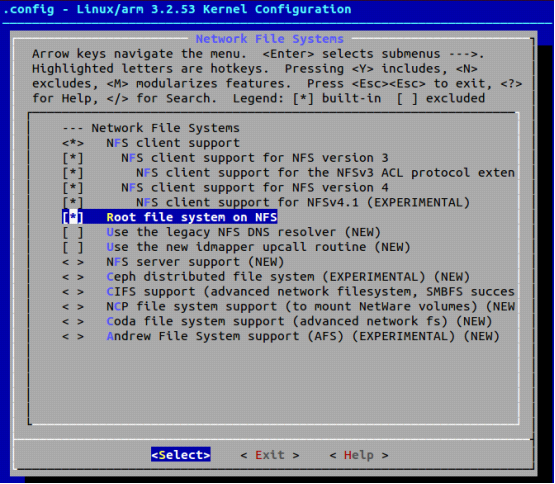Select Ceph distributed file system entry

tap(266, 277)
